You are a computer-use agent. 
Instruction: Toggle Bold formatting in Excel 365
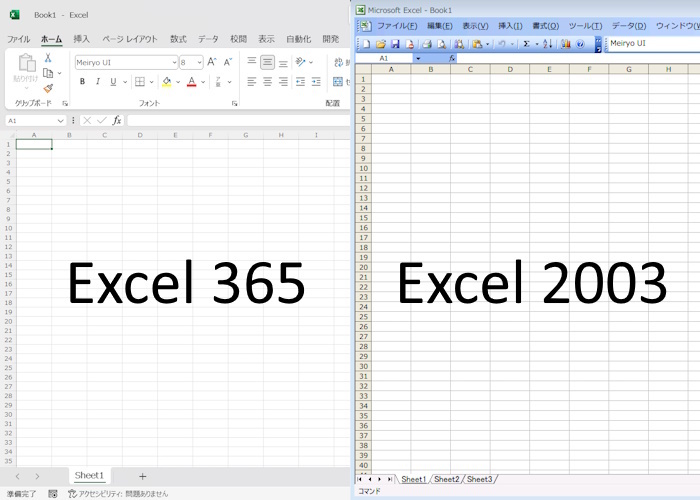[x=82, y=82]
